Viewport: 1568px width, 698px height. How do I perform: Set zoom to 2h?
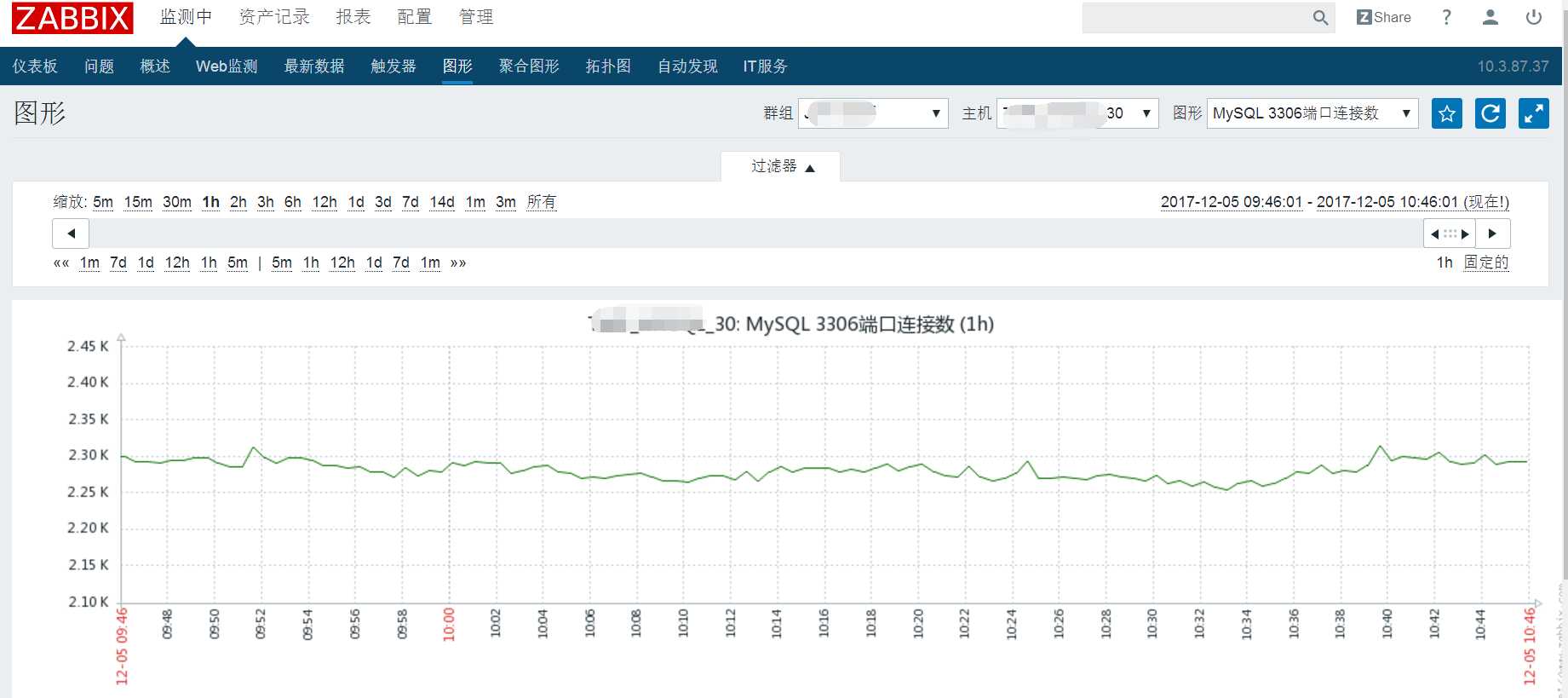click(238, 202)
